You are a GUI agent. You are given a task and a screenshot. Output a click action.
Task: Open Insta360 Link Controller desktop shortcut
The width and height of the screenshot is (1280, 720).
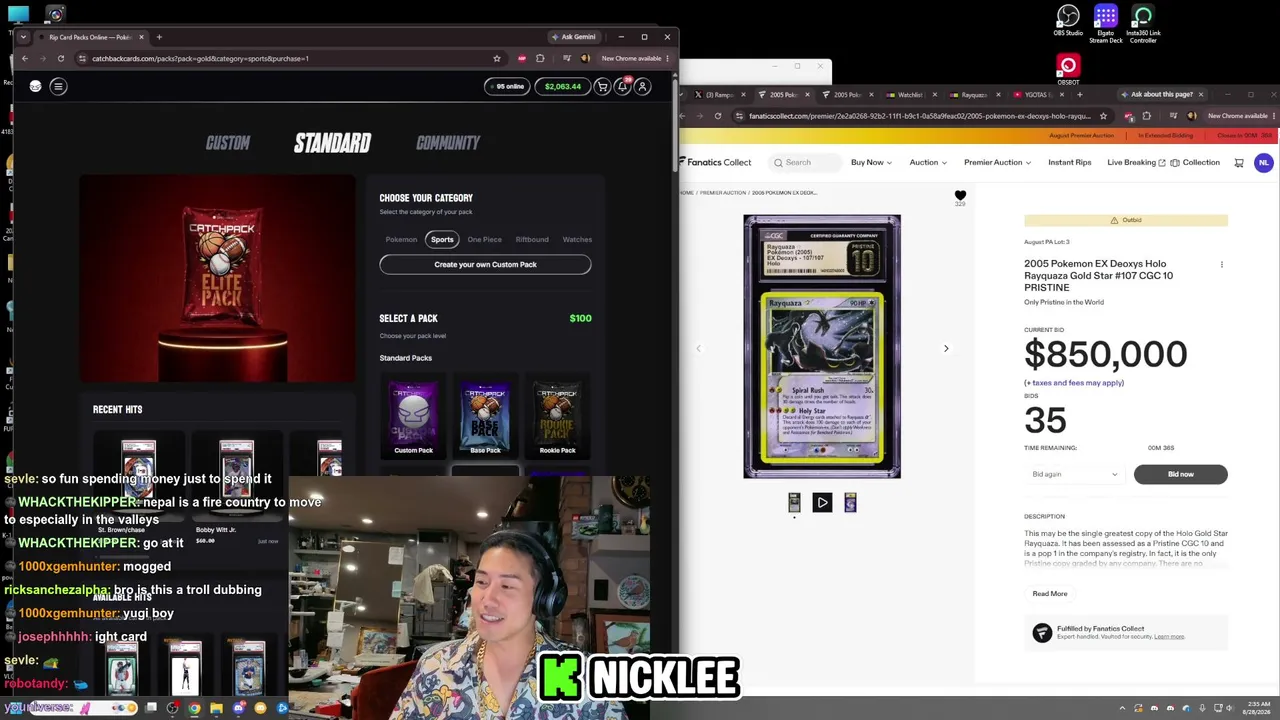coord(1143,24)
